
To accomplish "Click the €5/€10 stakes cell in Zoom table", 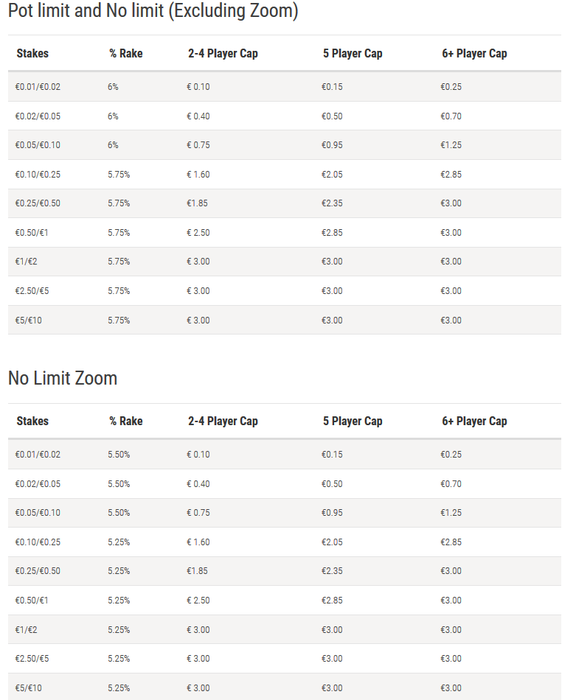I will click(29, 688).
